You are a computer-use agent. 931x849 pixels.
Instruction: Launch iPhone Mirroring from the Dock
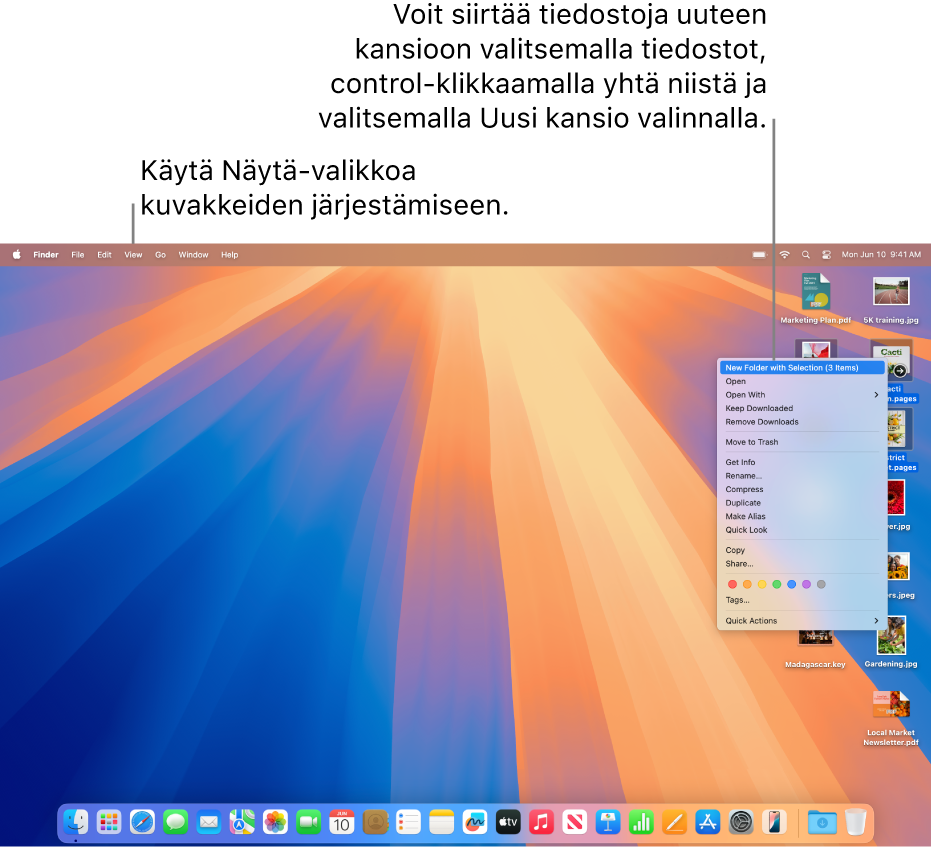(774, 822)
